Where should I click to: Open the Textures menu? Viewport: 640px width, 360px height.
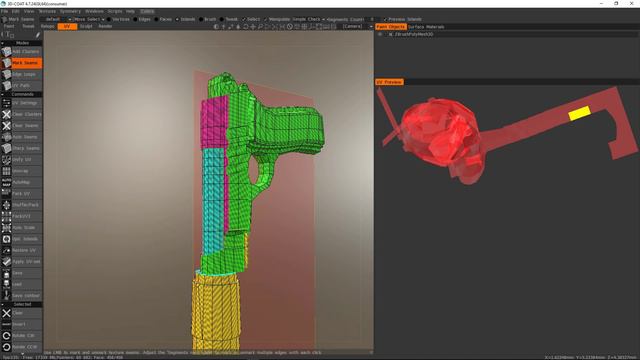(47, 11)
